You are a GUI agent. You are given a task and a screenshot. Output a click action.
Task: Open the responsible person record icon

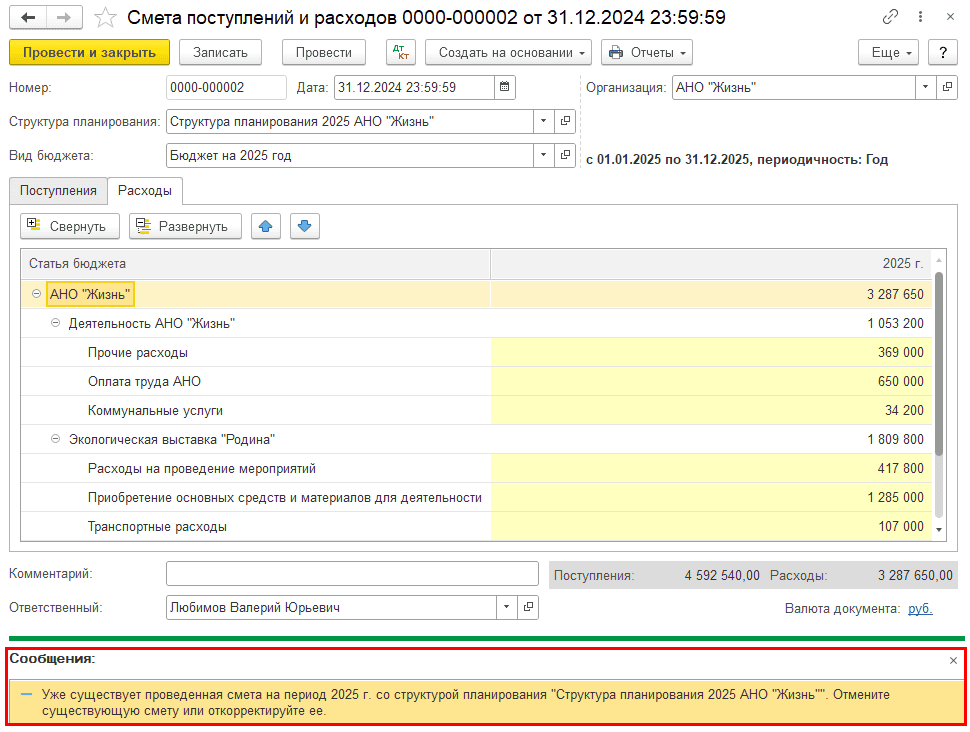tap(529, 607)
